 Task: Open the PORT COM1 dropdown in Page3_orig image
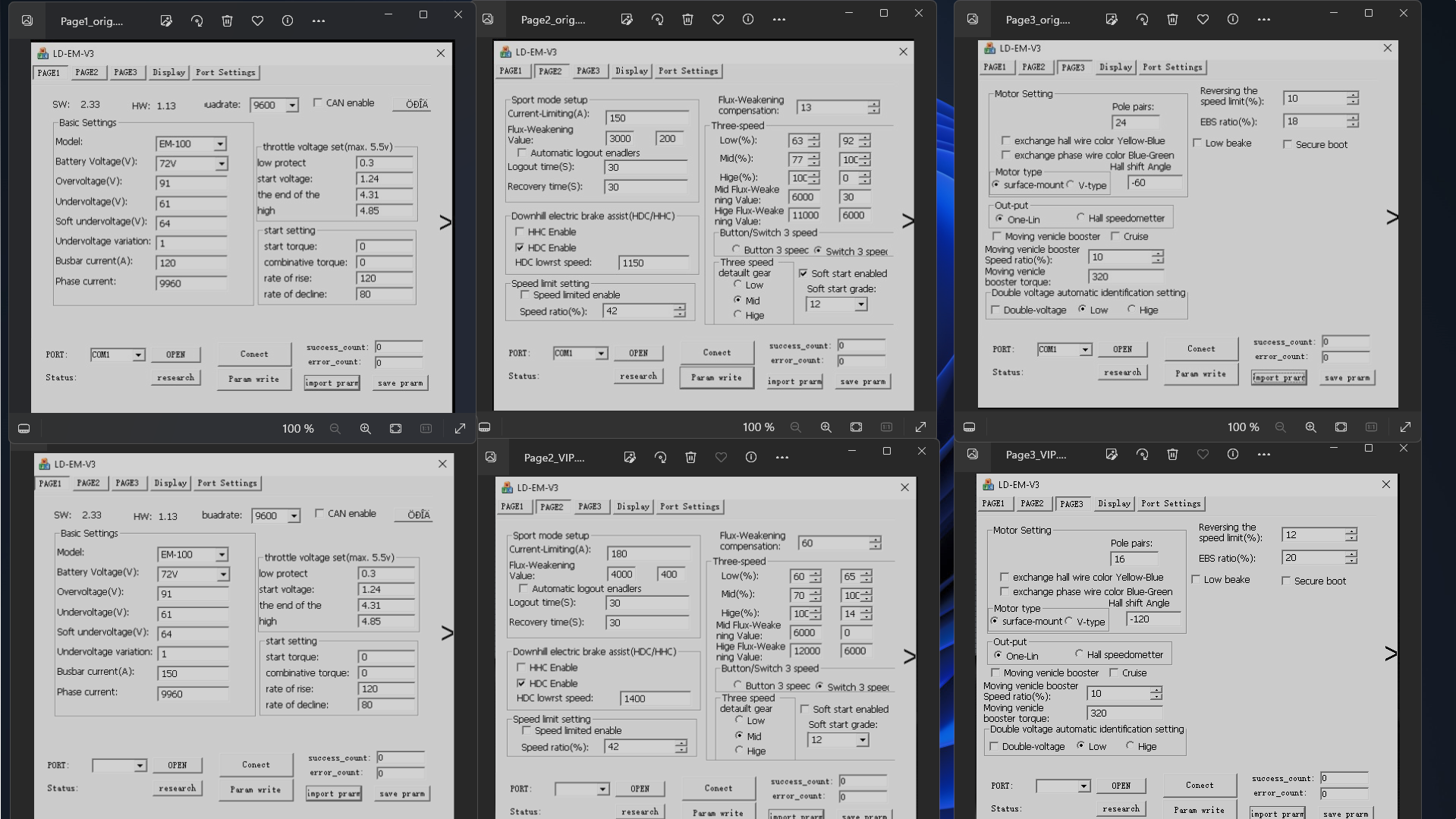coord(1085,350)
